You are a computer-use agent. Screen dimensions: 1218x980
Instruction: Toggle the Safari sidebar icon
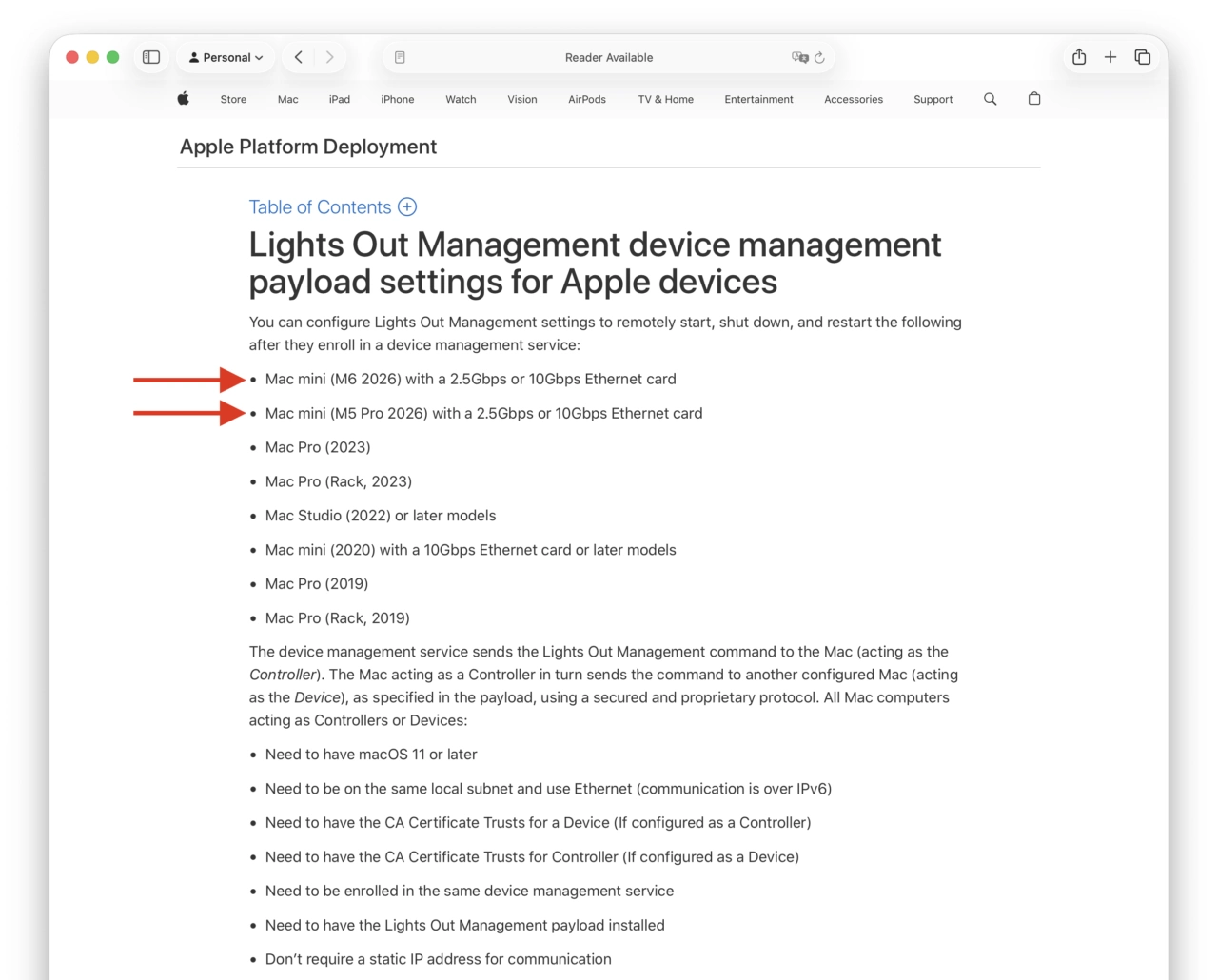point(150,57)
